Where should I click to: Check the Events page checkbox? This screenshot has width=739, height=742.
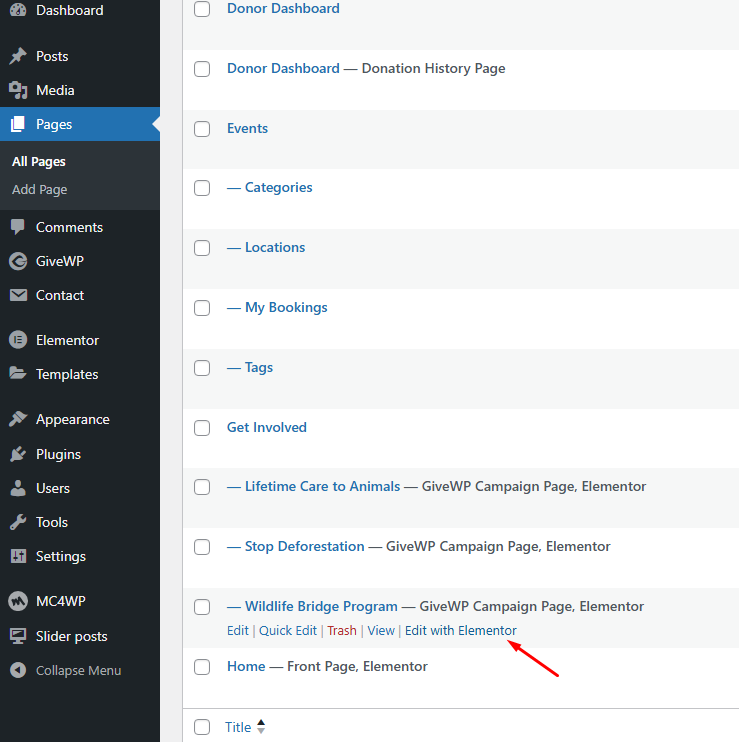point(202,129)
